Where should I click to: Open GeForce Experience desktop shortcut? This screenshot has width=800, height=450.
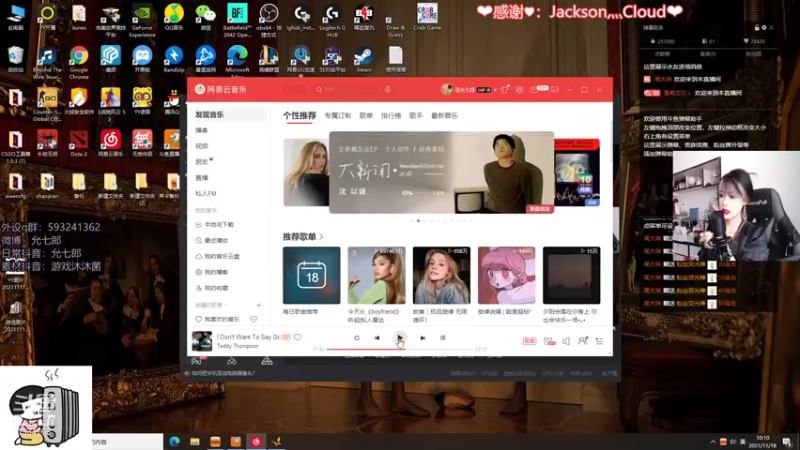(142, 20)
